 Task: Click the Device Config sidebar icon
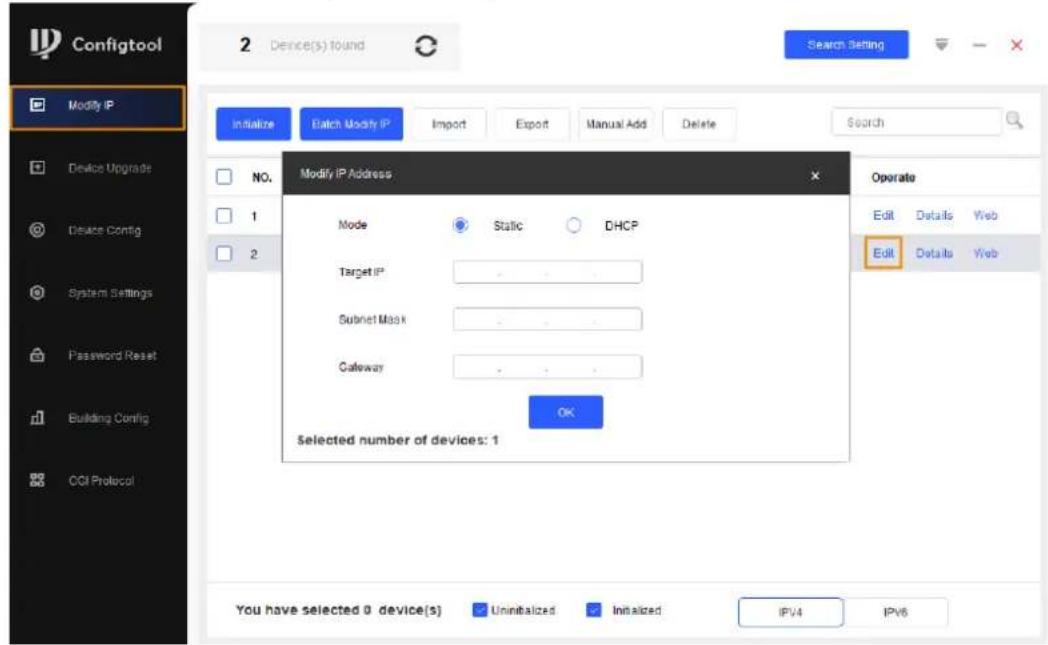(x=37, y=230)
